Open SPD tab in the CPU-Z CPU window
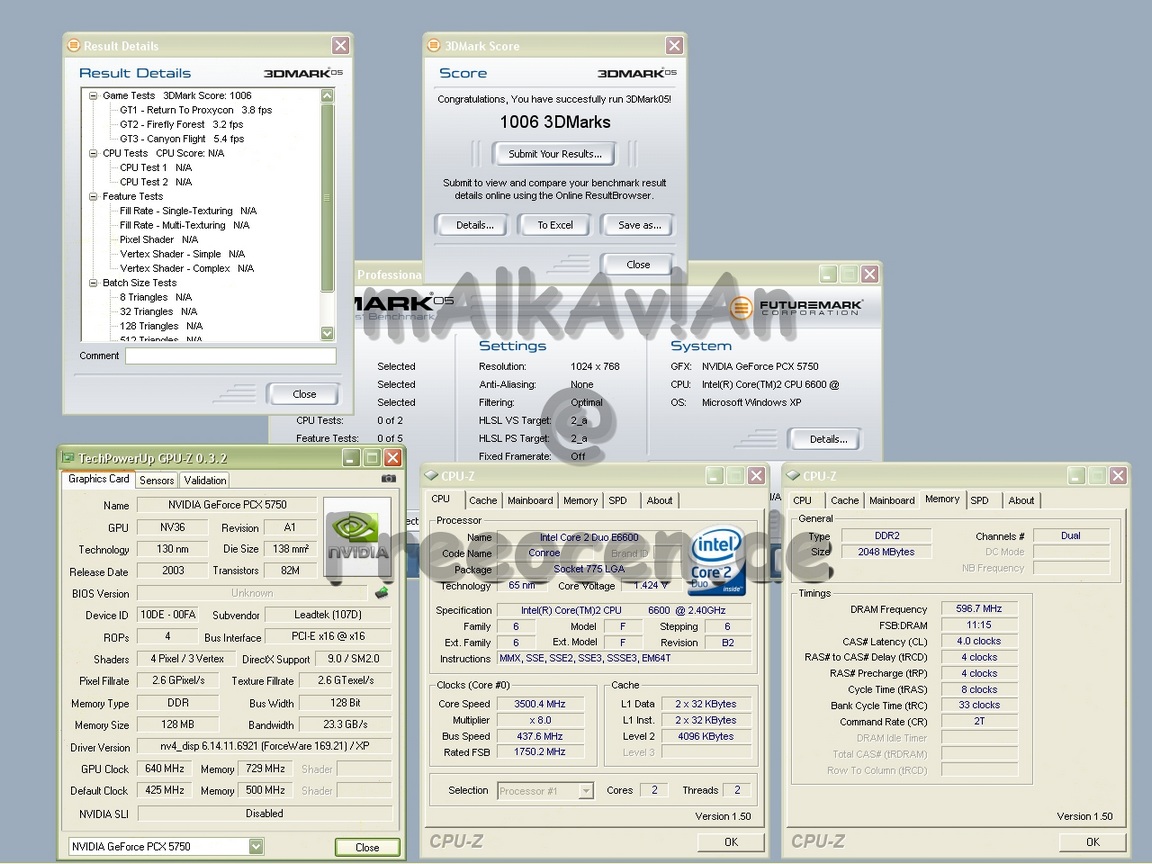Image resolution: width=1152 pixels, height=864 pixels. click(x=618, y=500)
